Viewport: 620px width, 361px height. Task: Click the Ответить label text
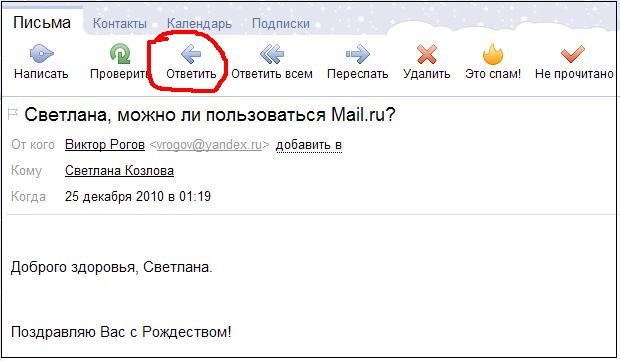pos(191,74)
